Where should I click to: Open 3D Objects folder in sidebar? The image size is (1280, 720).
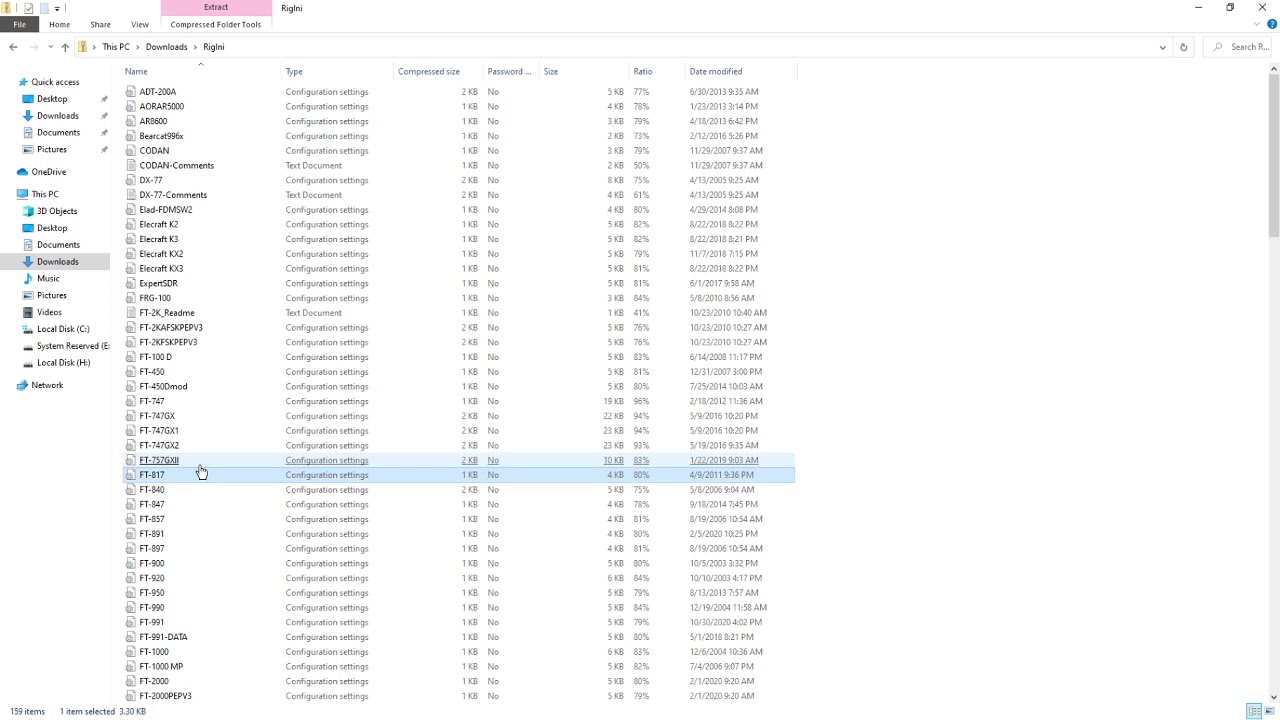tap(57, 211)
